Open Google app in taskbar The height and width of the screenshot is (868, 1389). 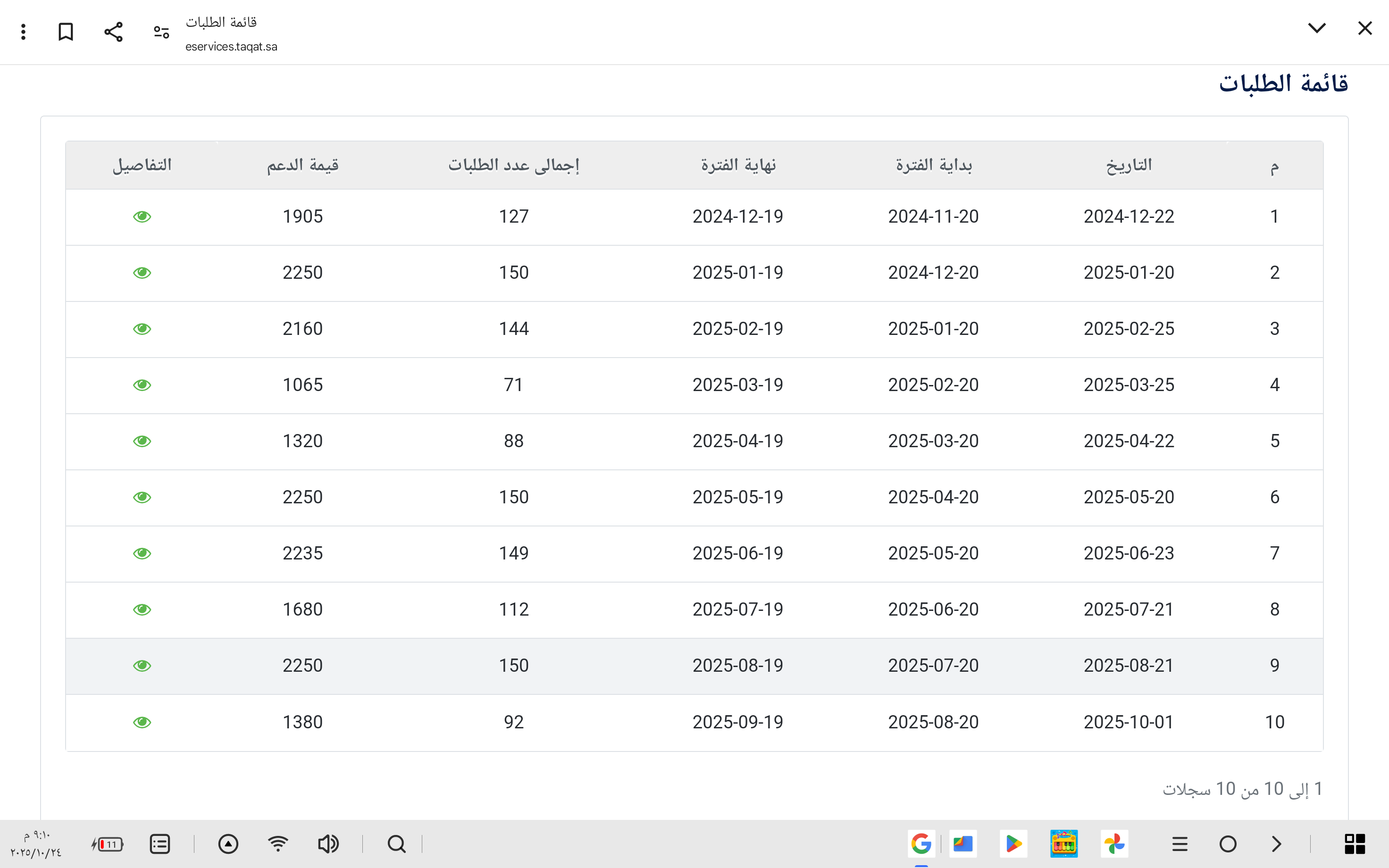[x=921, y=843]
